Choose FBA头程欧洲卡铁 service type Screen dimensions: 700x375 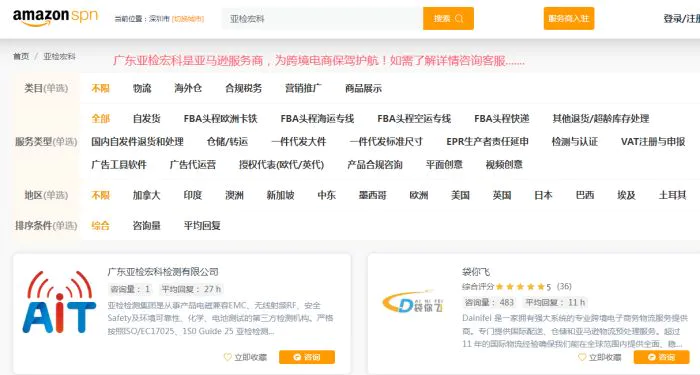[221, 119]
